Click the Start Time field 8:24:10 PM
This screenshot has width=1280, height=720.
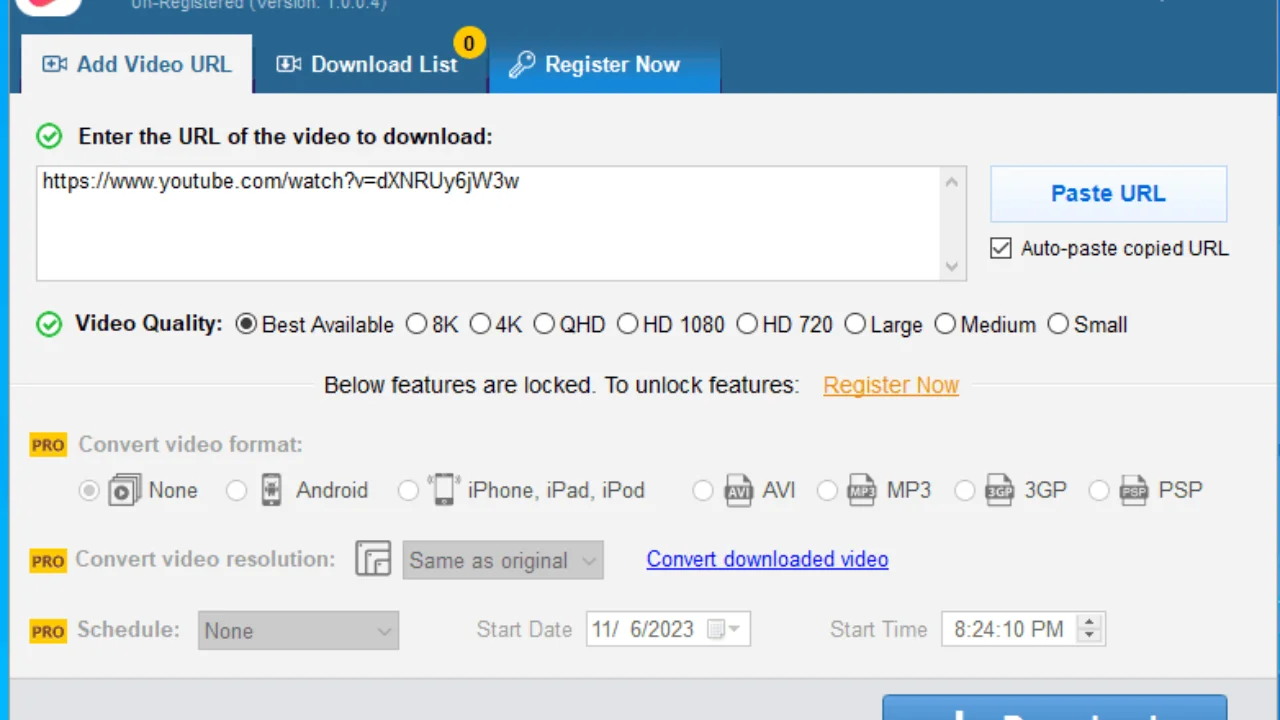(1023, 629)
